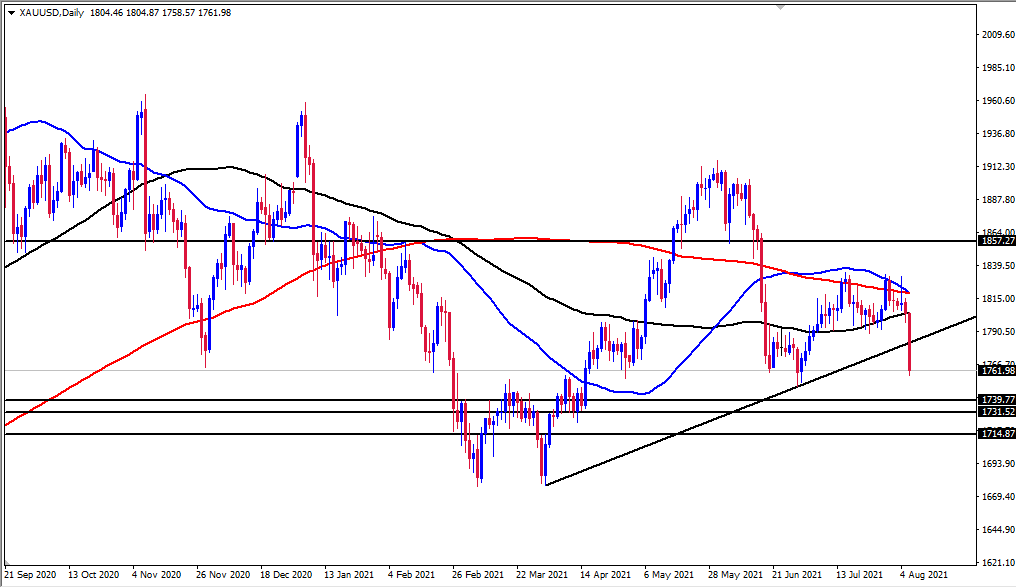The width and height of the screenshot is (1016, 588).
Task: Click the XAUUSD,Daily chart title text
Action: (52, 12)
